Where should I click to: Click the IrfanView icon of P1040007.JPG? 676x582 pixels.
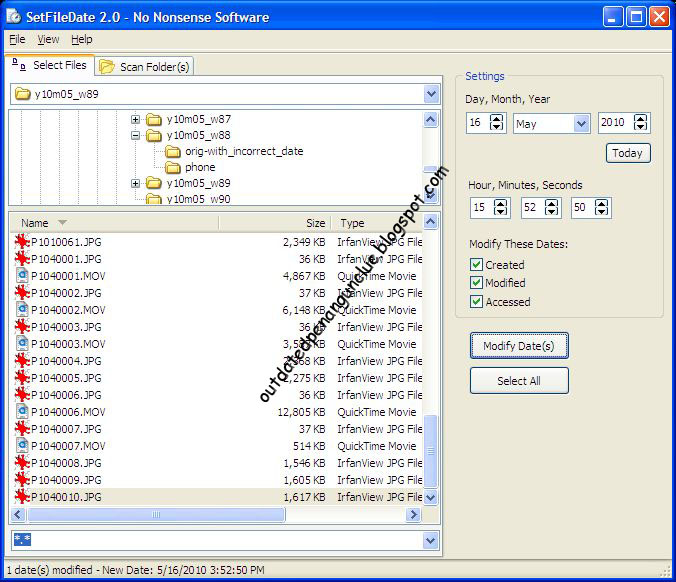[x=22, y=429]
